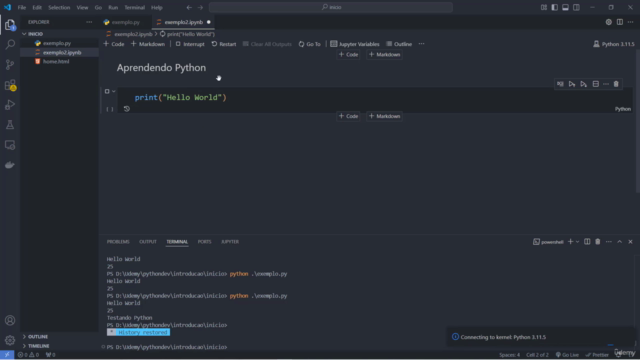Stop cell execution square icon

tap(107, 91)
